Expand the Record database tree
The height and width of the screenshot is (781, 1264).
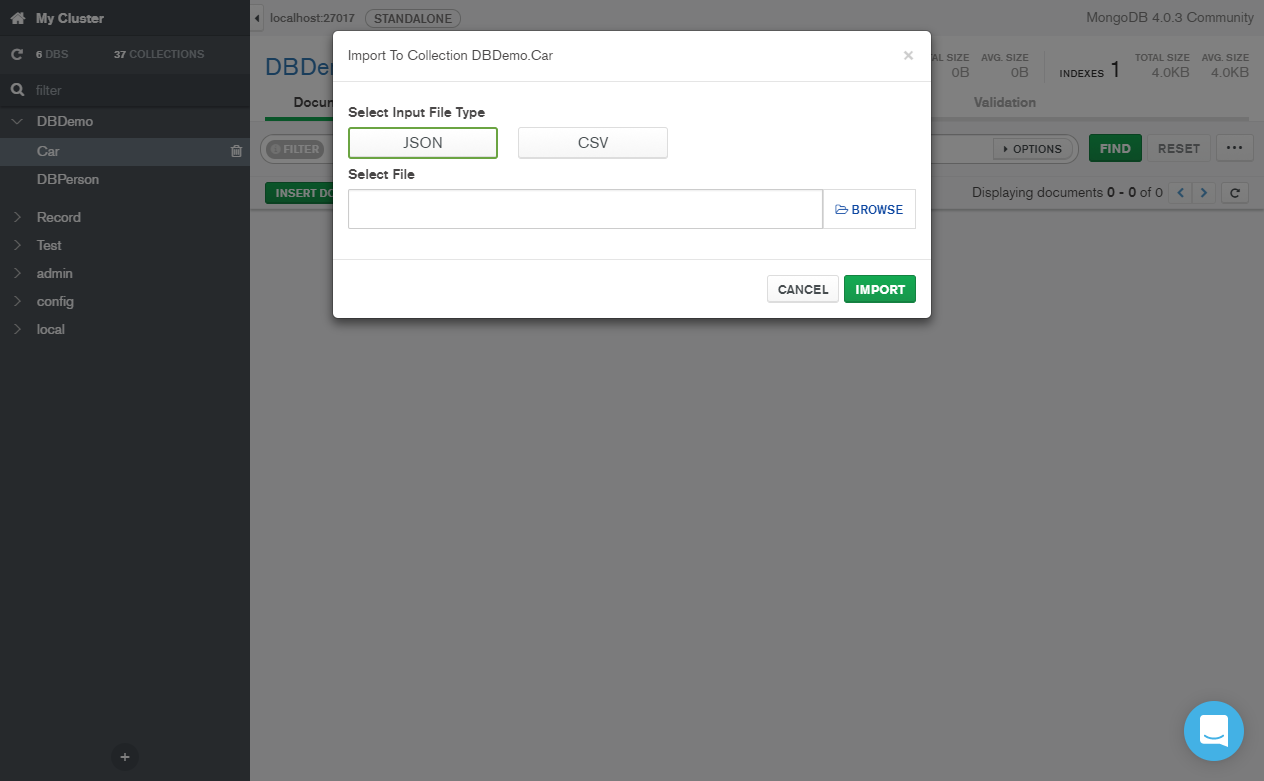tap(17, 217)
